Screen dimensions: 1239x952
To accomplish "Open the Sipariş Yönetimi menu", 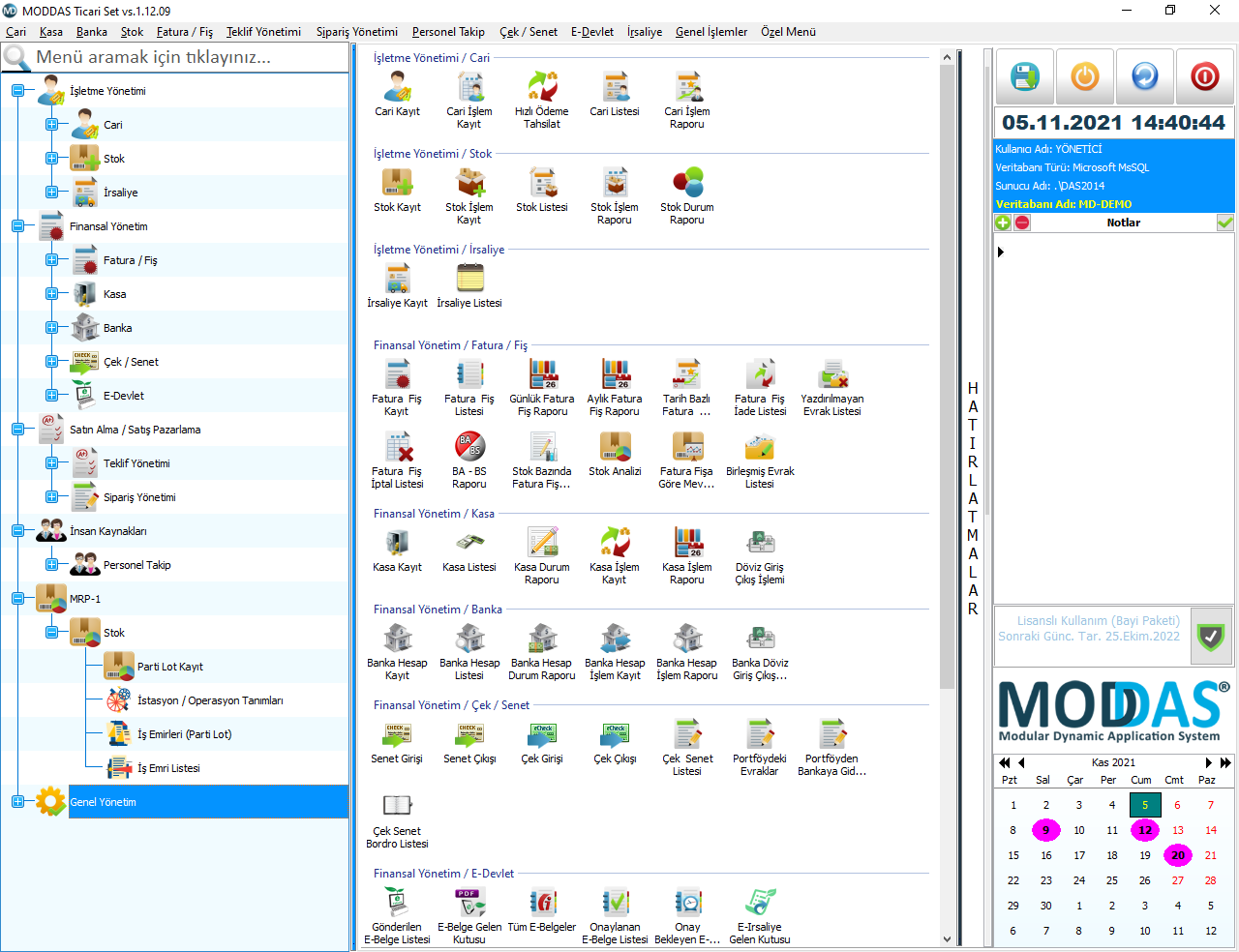I will point(357,32).
